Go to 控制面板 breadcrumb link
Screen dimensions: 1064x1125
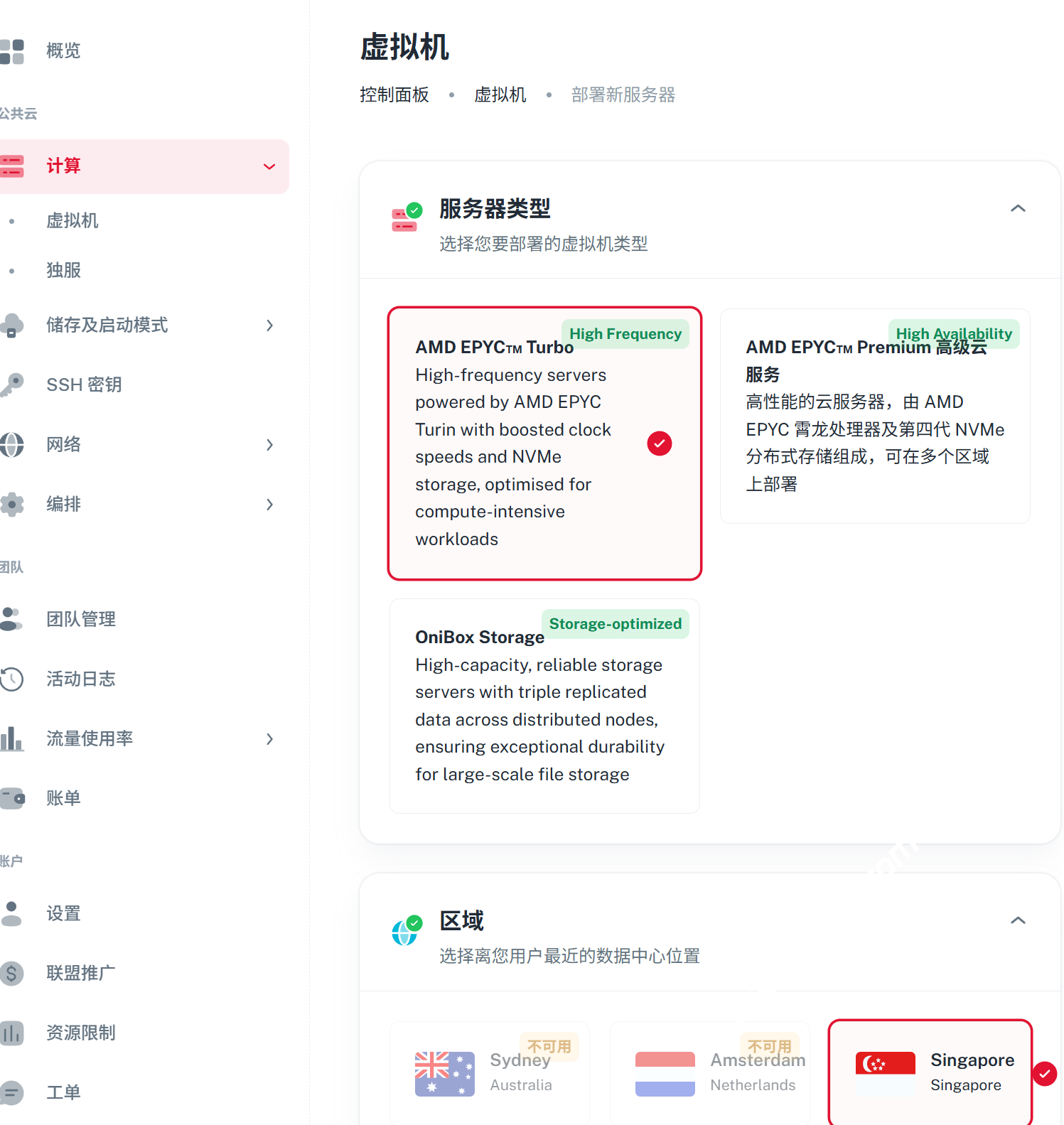click(x=394, y=95)
